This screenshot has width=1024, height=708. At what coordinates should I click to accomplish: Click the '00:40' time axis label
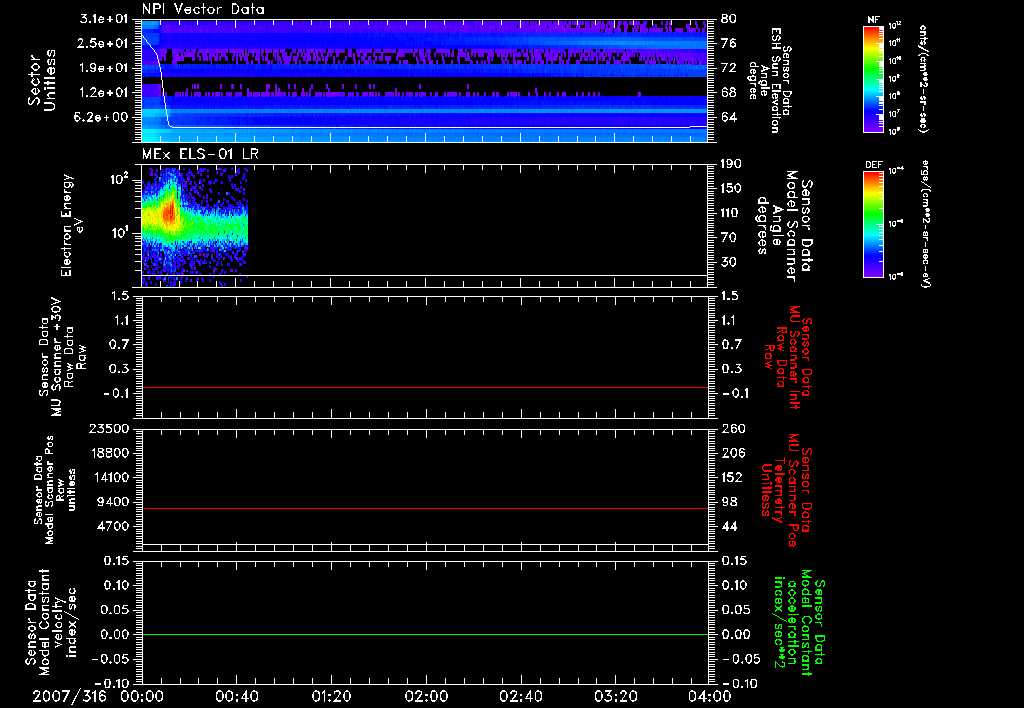pyautogui.click(x=236, y=697)
